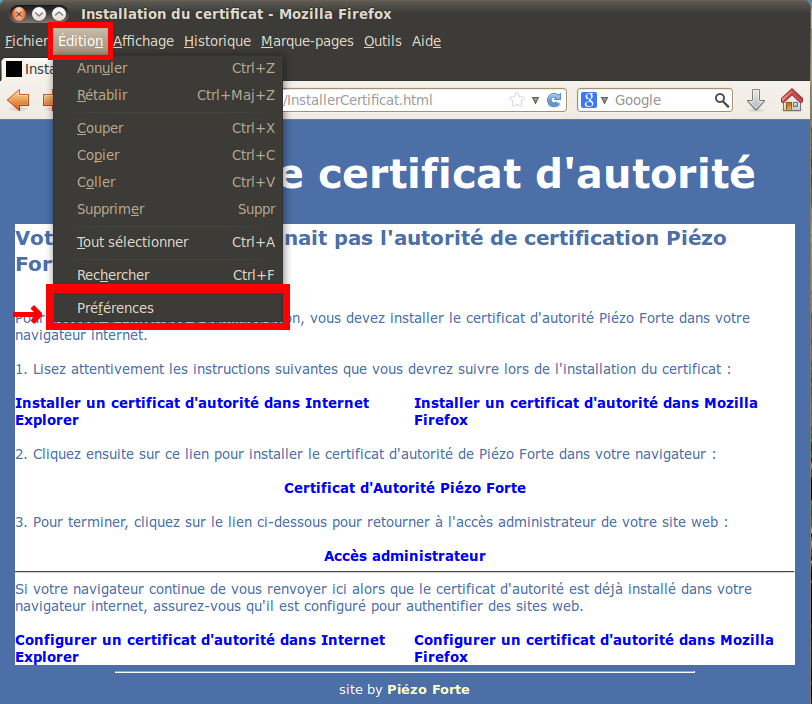Maximize the Firefox window
Image resolution: width=812 pixels, height=704 pixels.
click(60, 14)
